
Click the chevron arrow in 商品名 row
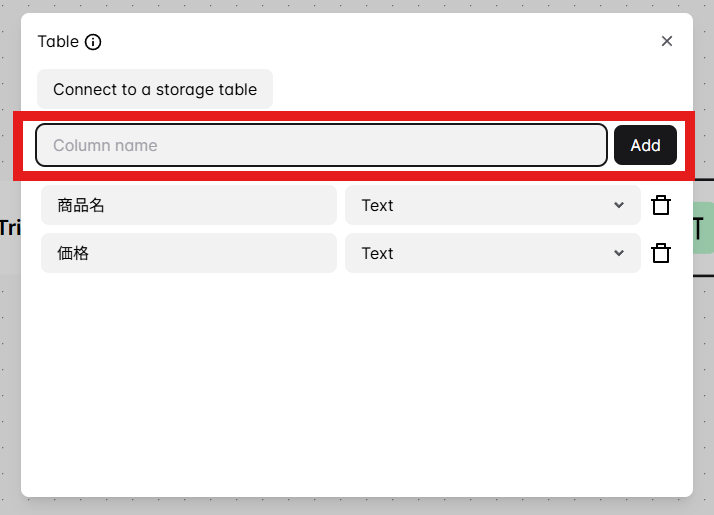619,205
